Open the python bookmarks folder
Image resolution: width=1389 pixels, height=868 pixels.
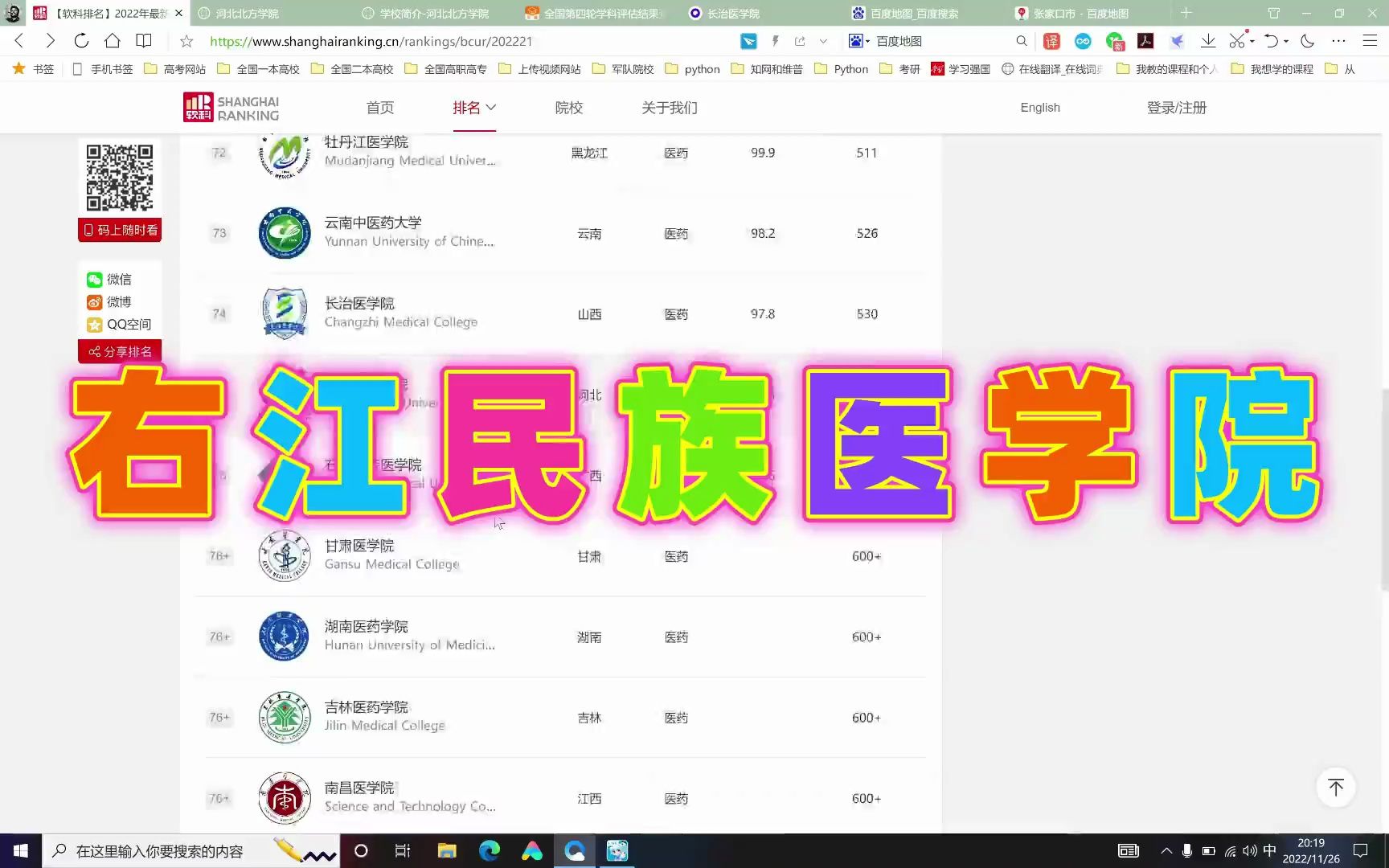click(693, 69)
